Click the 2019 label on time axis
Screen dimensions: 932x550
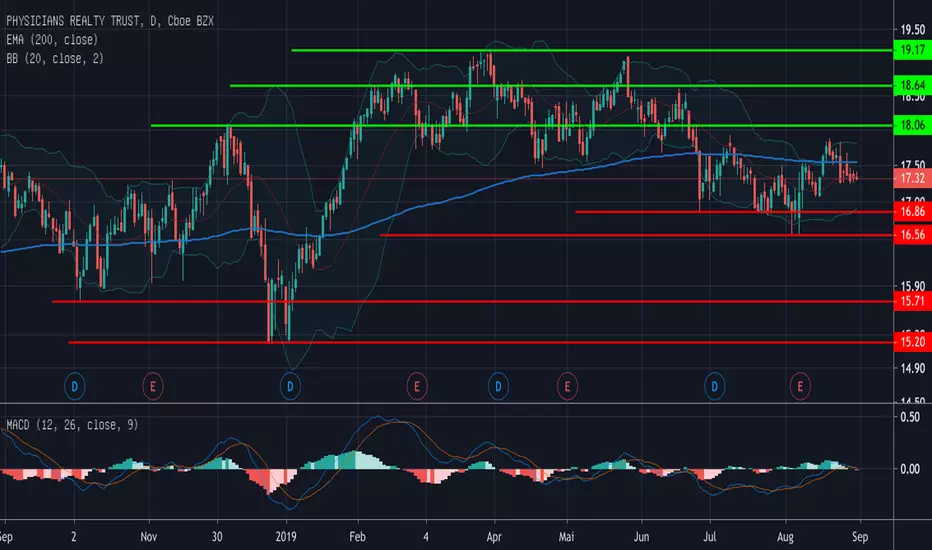(286, 537)
